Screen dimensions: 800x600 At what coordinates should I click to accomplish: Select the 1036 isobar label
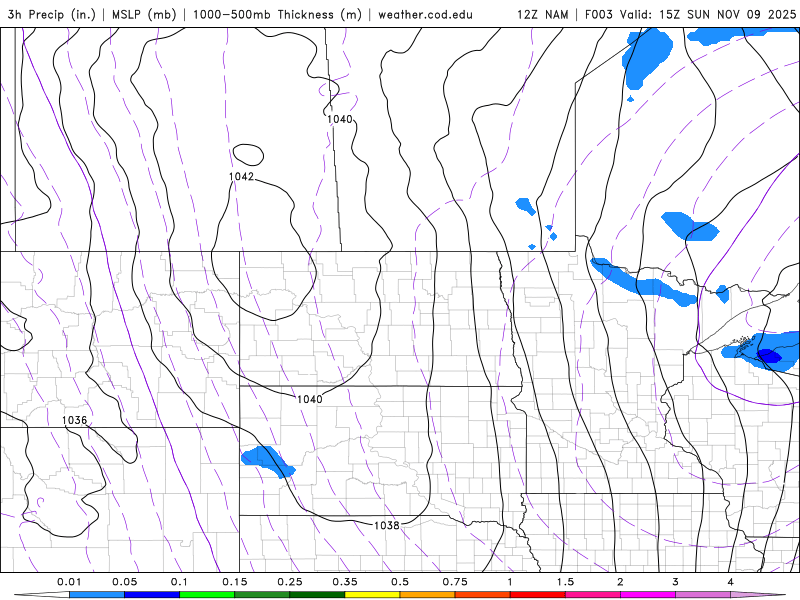coord(74,420)
